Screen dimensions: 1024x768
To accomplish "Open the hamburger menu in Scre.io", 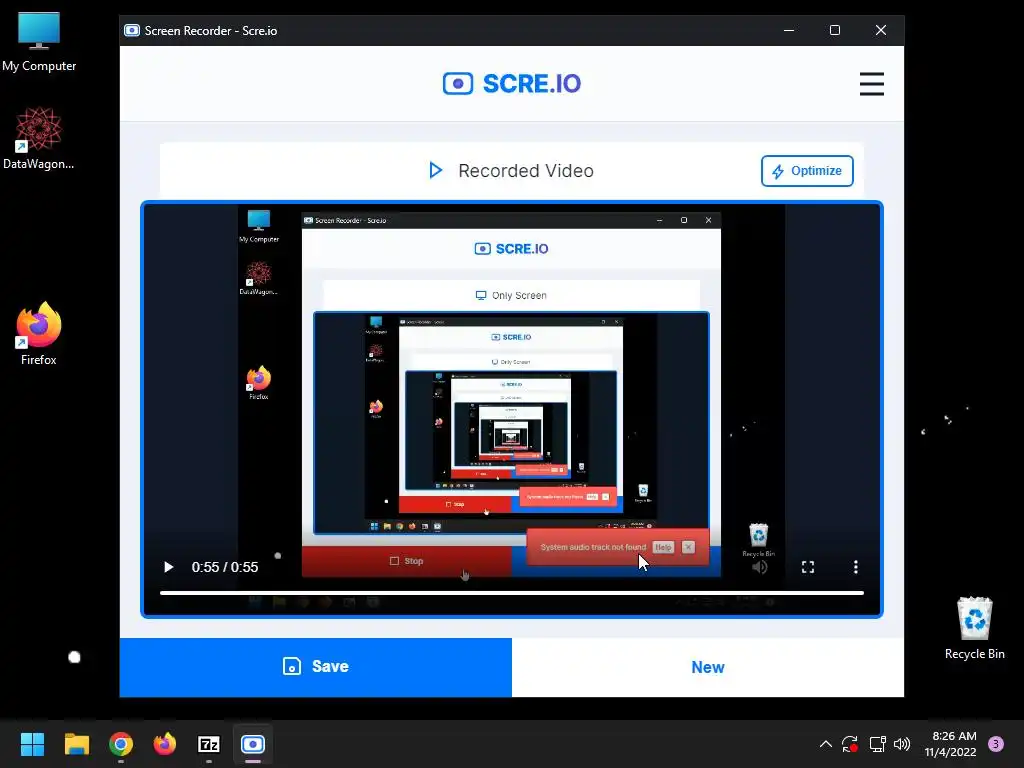I will [871, 84].
